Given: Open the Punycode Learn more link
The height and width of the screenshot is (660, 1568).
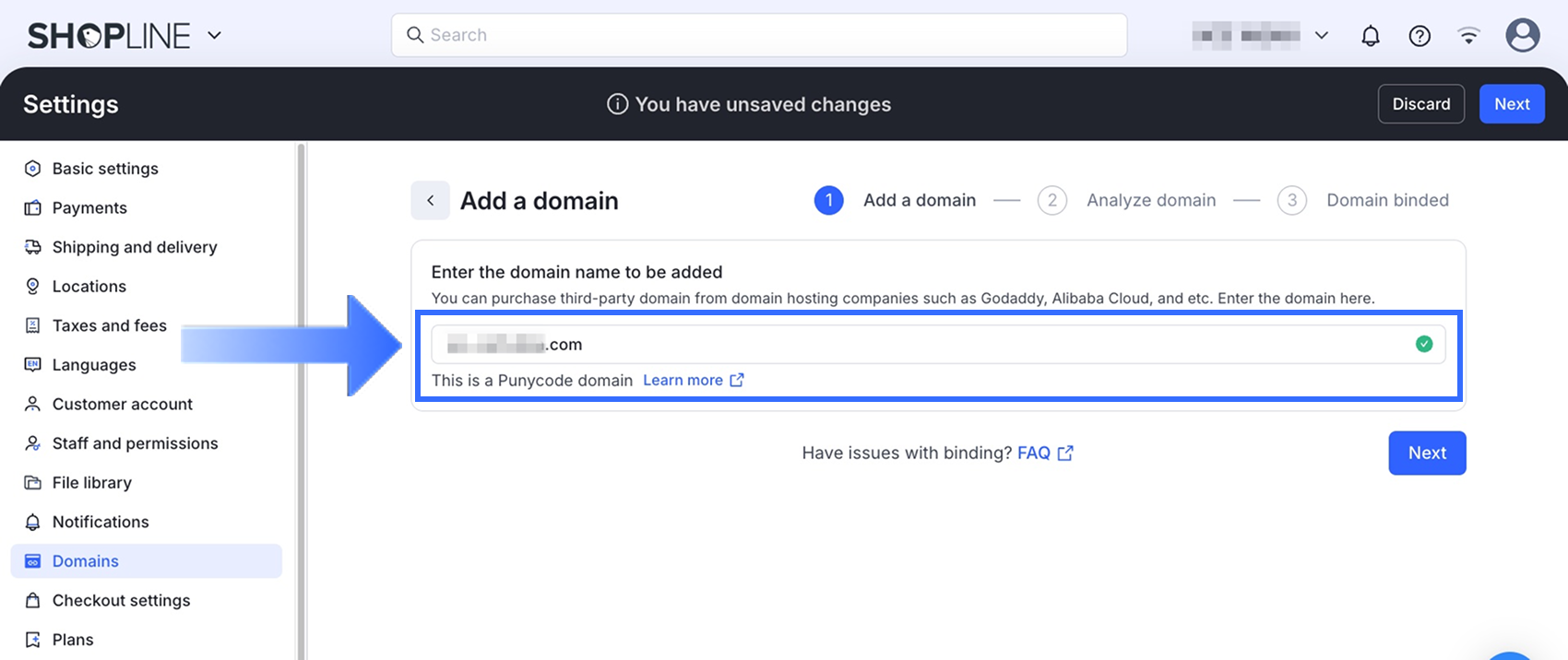Looking at the screenshot, I should click(683, 380).
